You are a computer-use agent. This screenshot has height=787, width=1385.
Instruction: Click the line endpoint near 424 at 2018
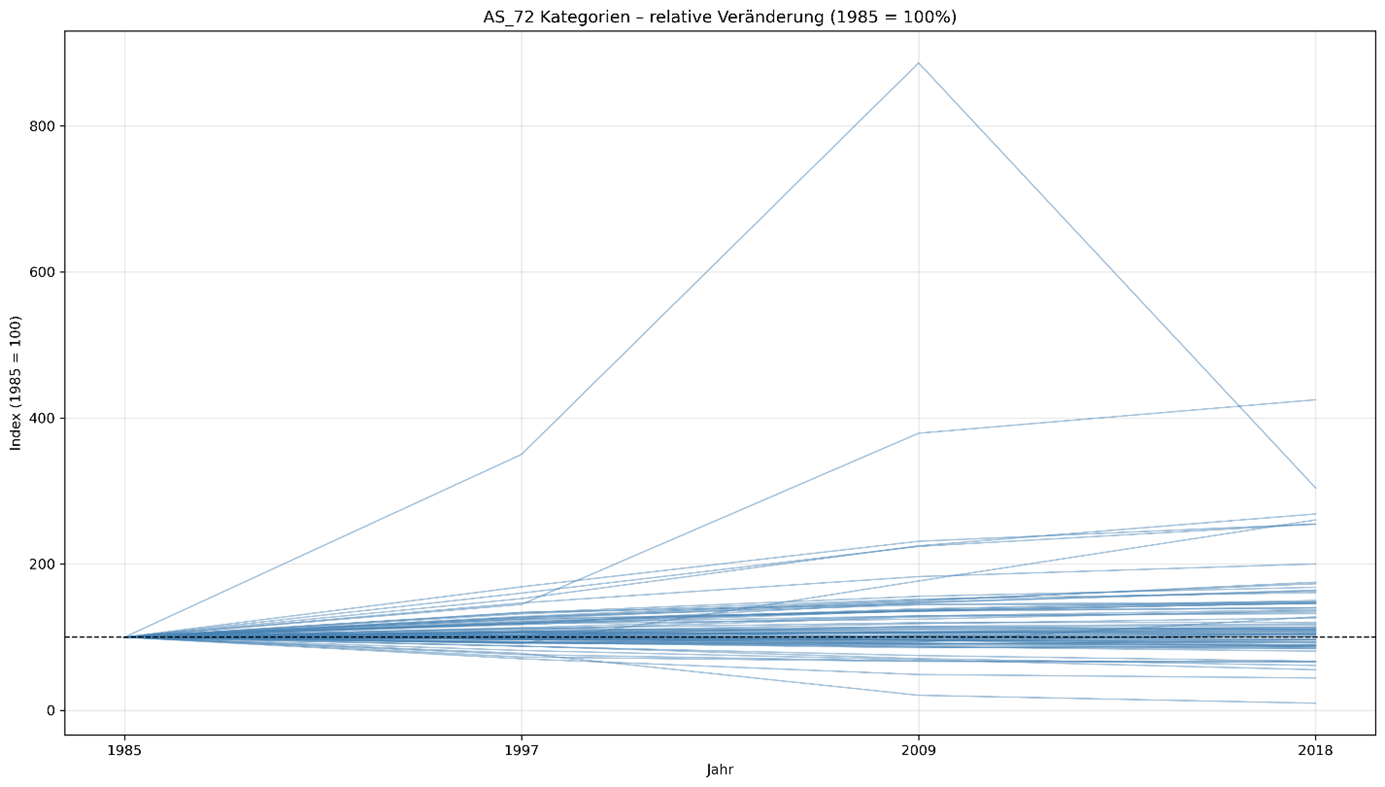point(1315,400)
